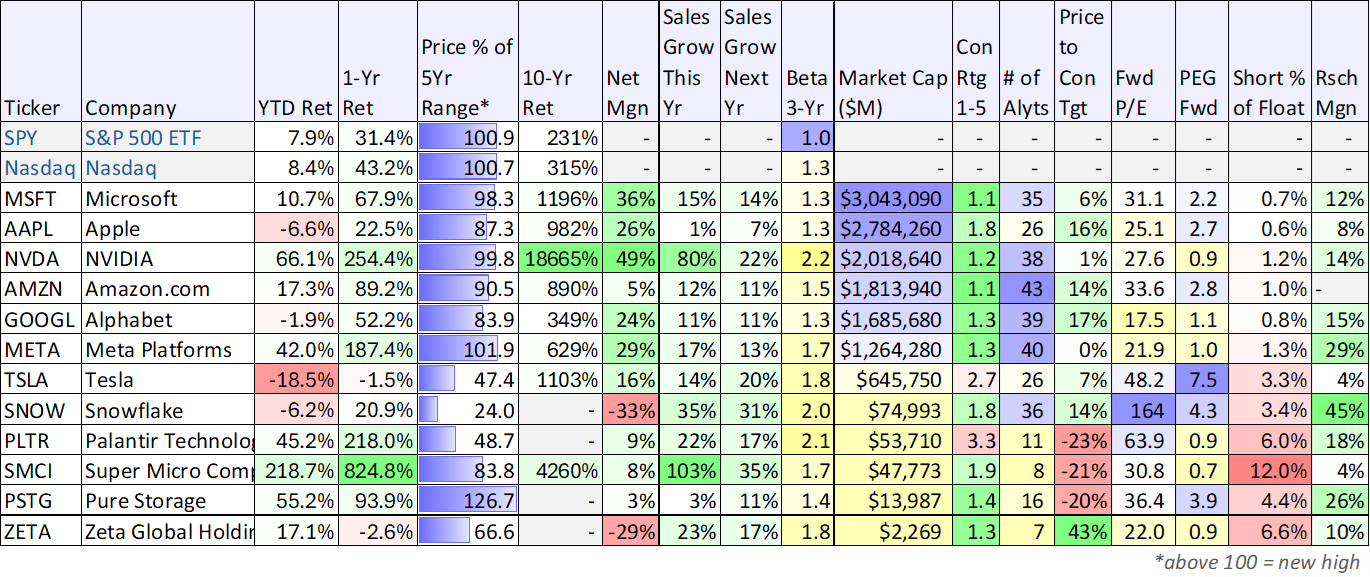Click the Sales Grow Next Yr header
Viewport: 1370px width, 577px height.
click(750, 62)
